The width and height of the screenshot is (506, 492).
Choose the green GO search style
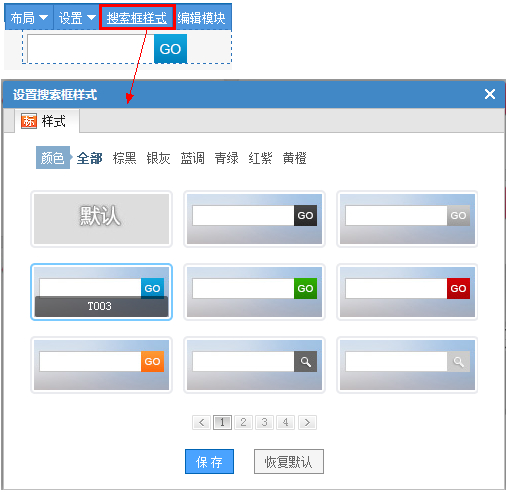[254, 292]
